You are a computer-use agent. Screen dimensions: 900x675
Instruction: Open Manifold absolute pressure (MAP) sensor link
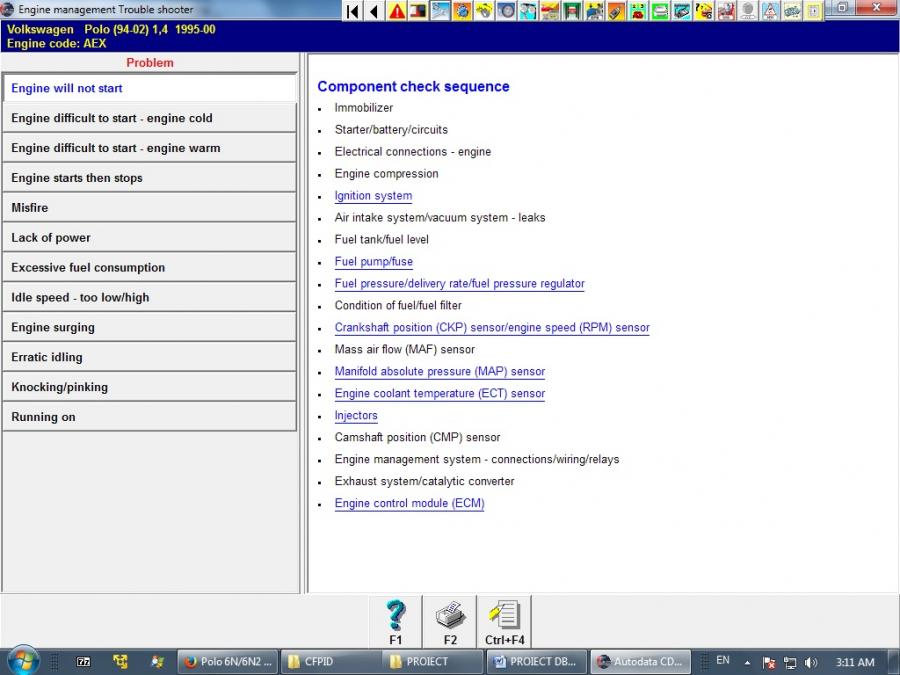coord(439,372)
